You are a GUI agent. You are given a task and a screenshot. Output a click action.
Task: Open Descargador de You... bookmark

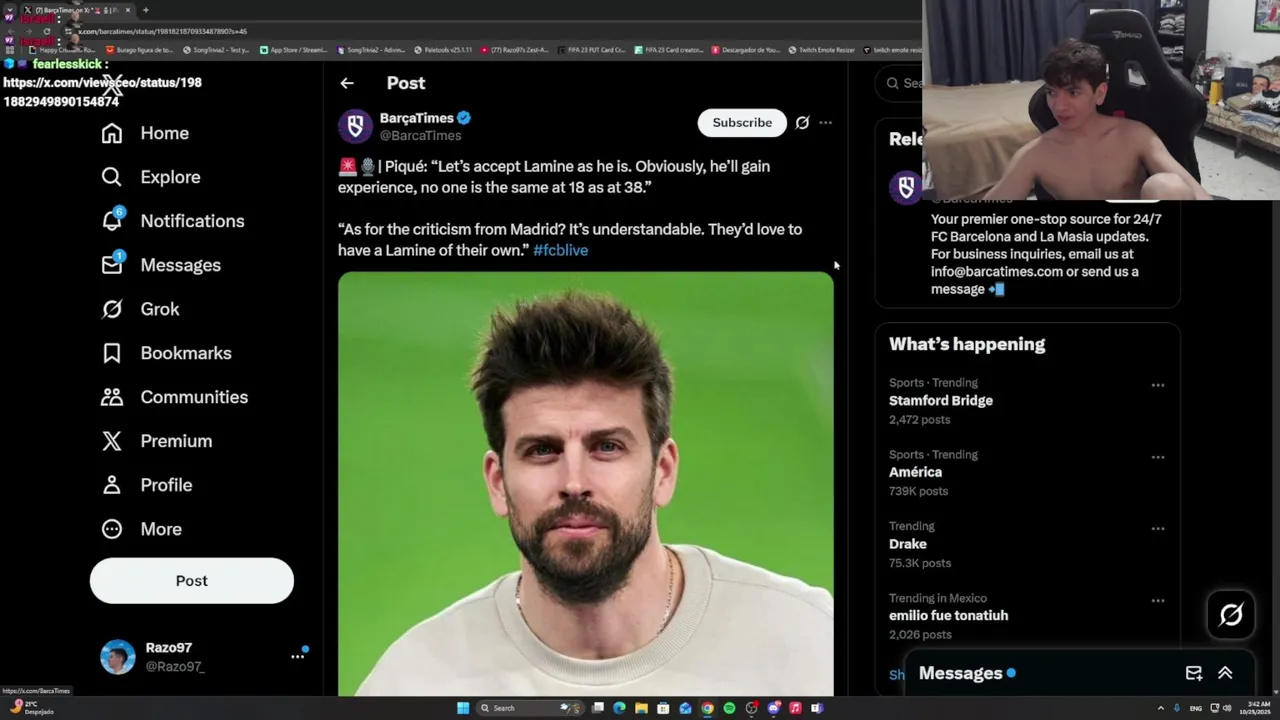point(746,50)
